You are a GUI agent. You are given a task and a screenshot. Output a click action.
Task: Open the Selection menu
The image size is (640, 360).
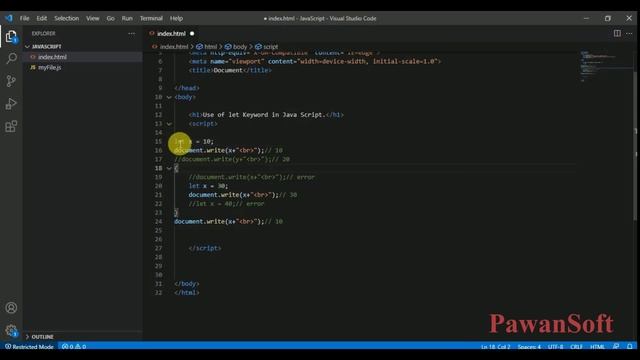point(67,18)
